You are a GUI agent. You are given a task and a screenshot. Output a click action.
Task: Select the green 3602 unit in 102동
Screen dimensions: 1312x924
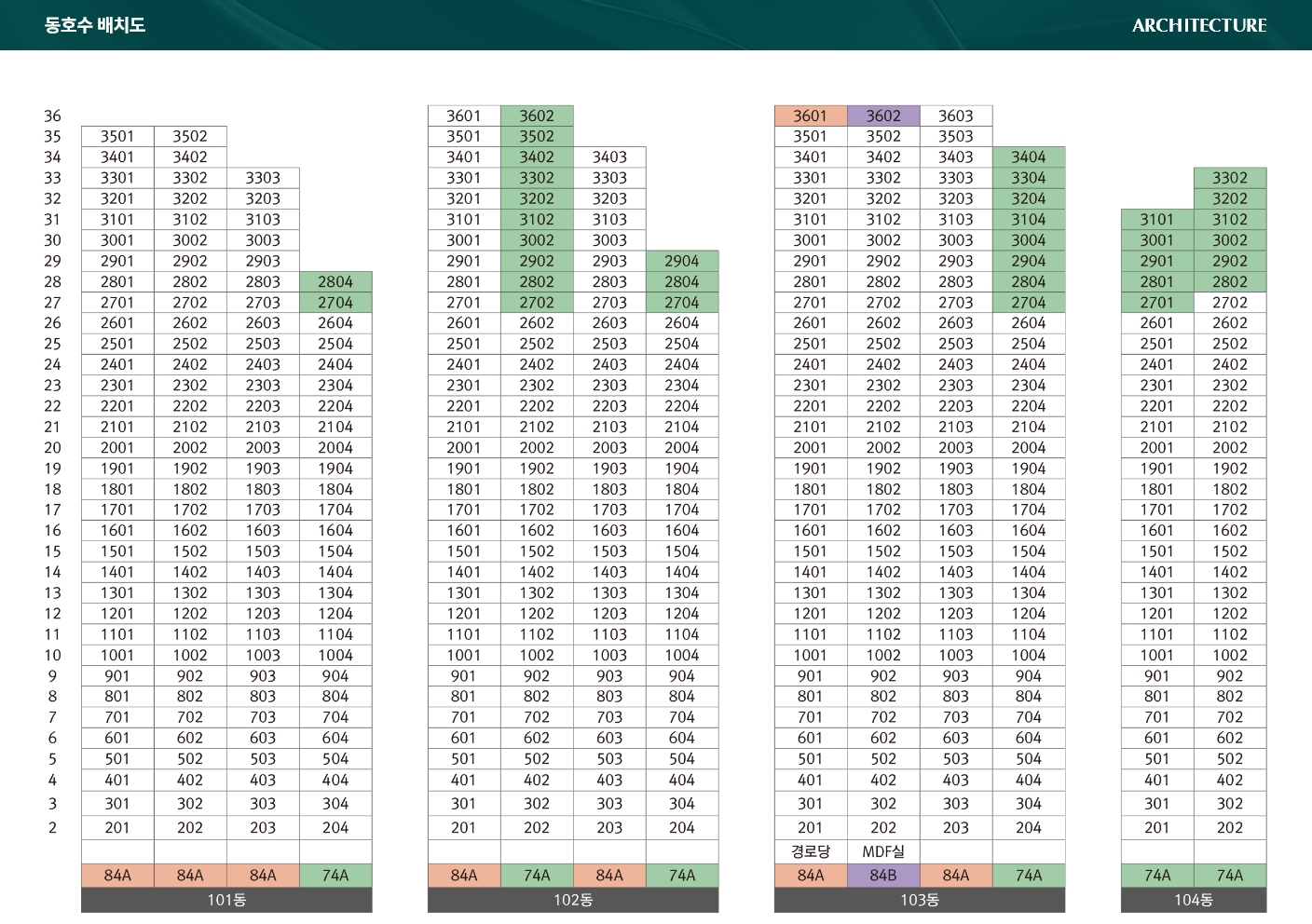537,115
